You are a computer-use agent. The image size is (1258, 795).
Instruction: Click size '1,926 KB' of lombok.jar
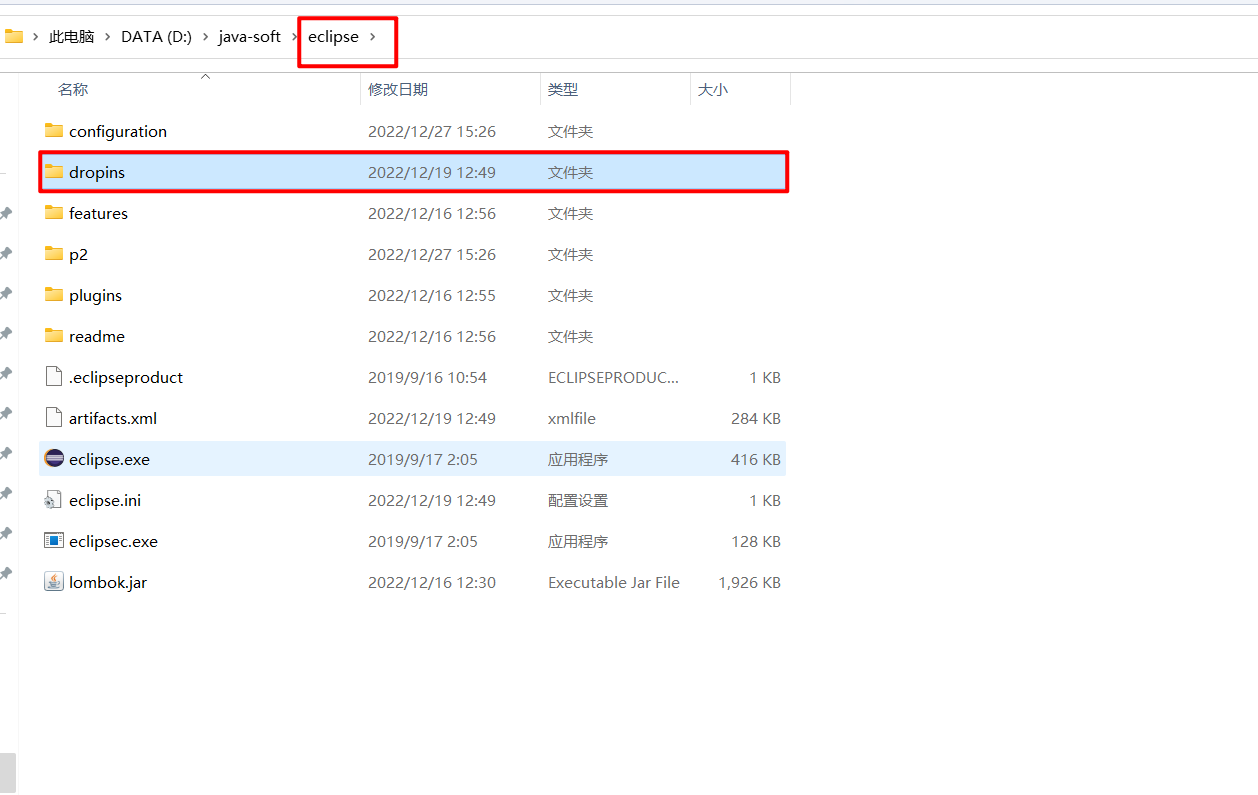[x=750, y=582]
